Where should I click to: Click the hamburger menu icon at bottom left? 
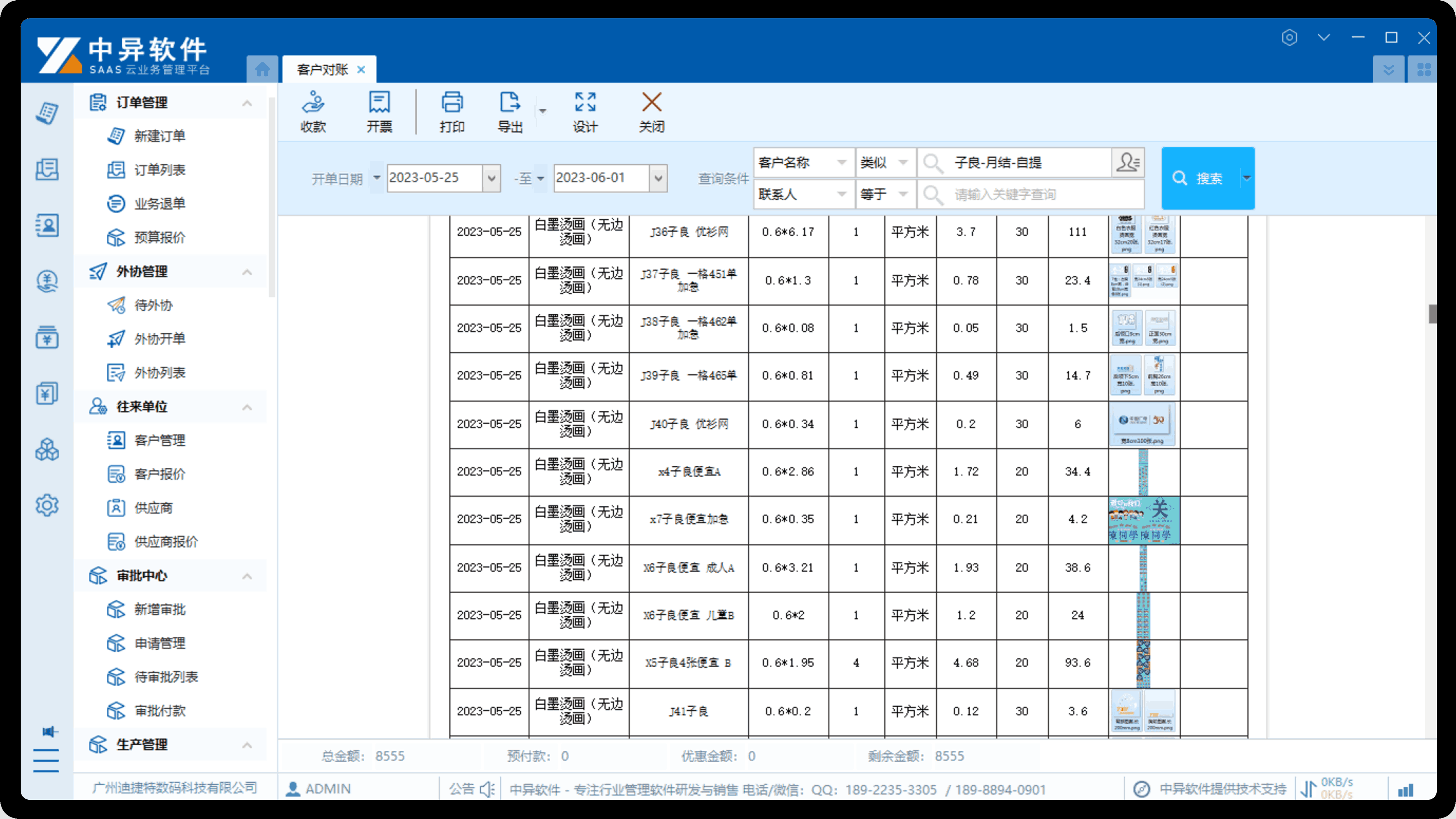pos(46,760)
